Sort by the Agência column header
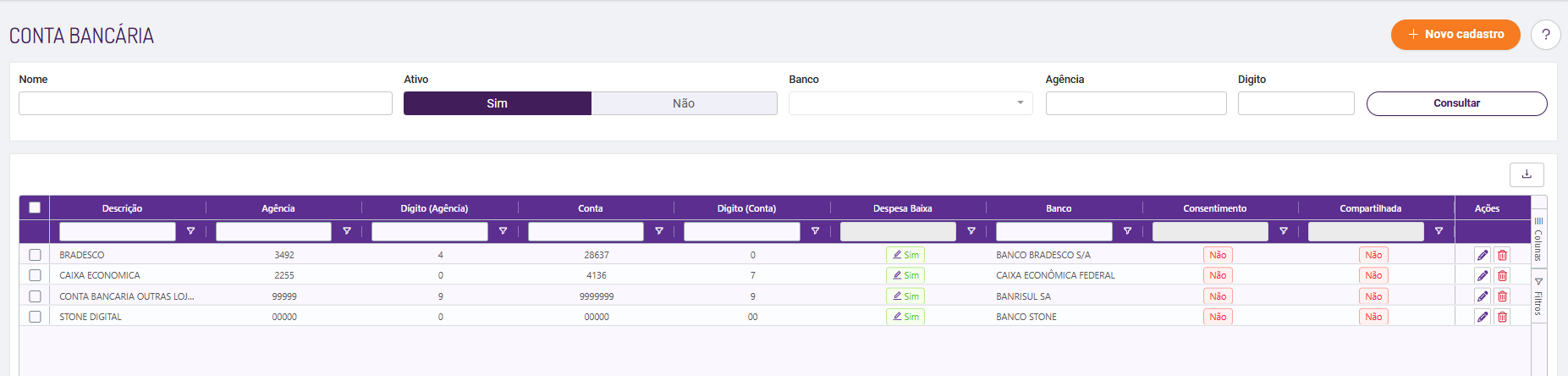 pos(278,208)
